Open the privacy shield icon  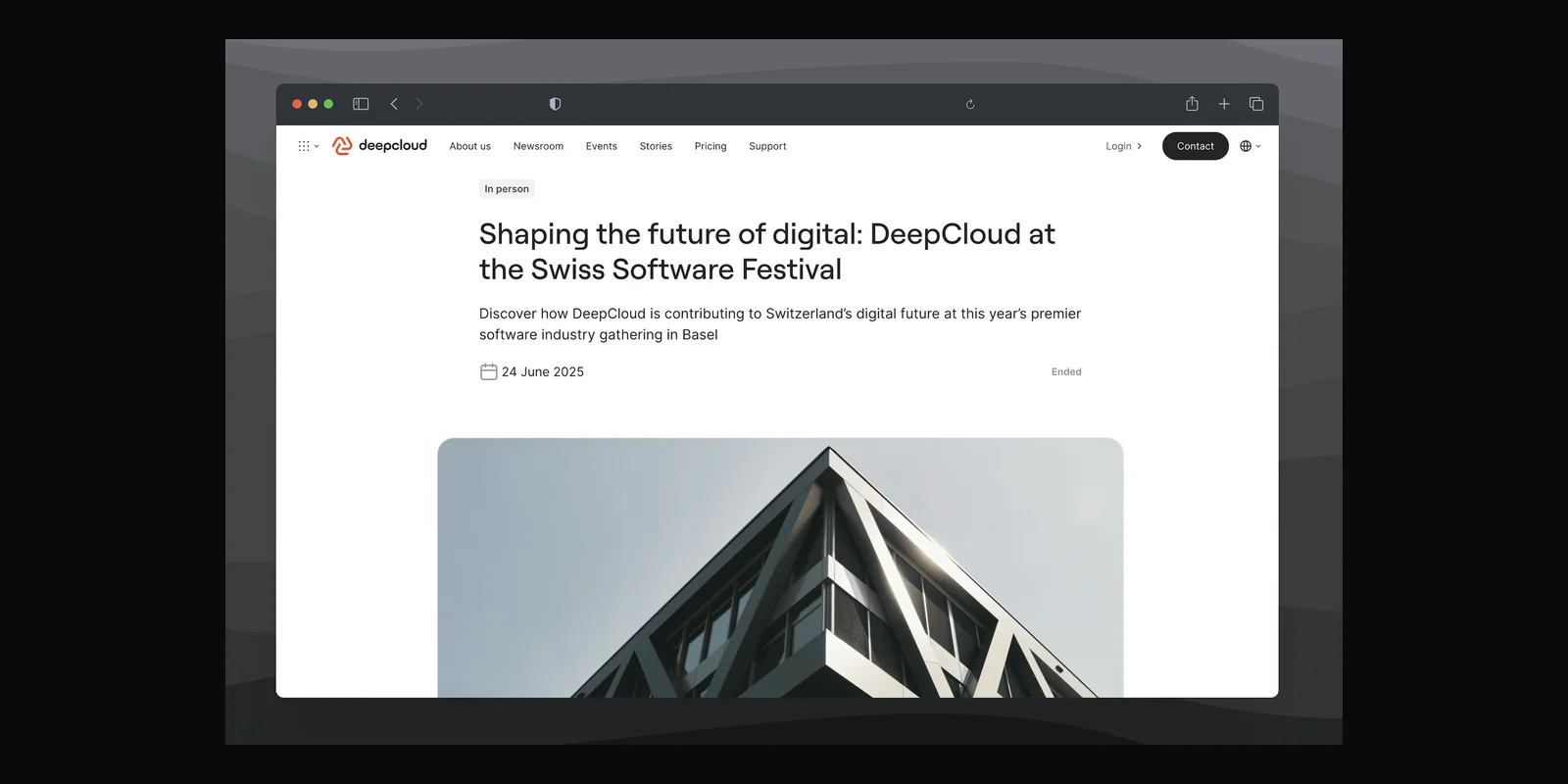point(555,104)
